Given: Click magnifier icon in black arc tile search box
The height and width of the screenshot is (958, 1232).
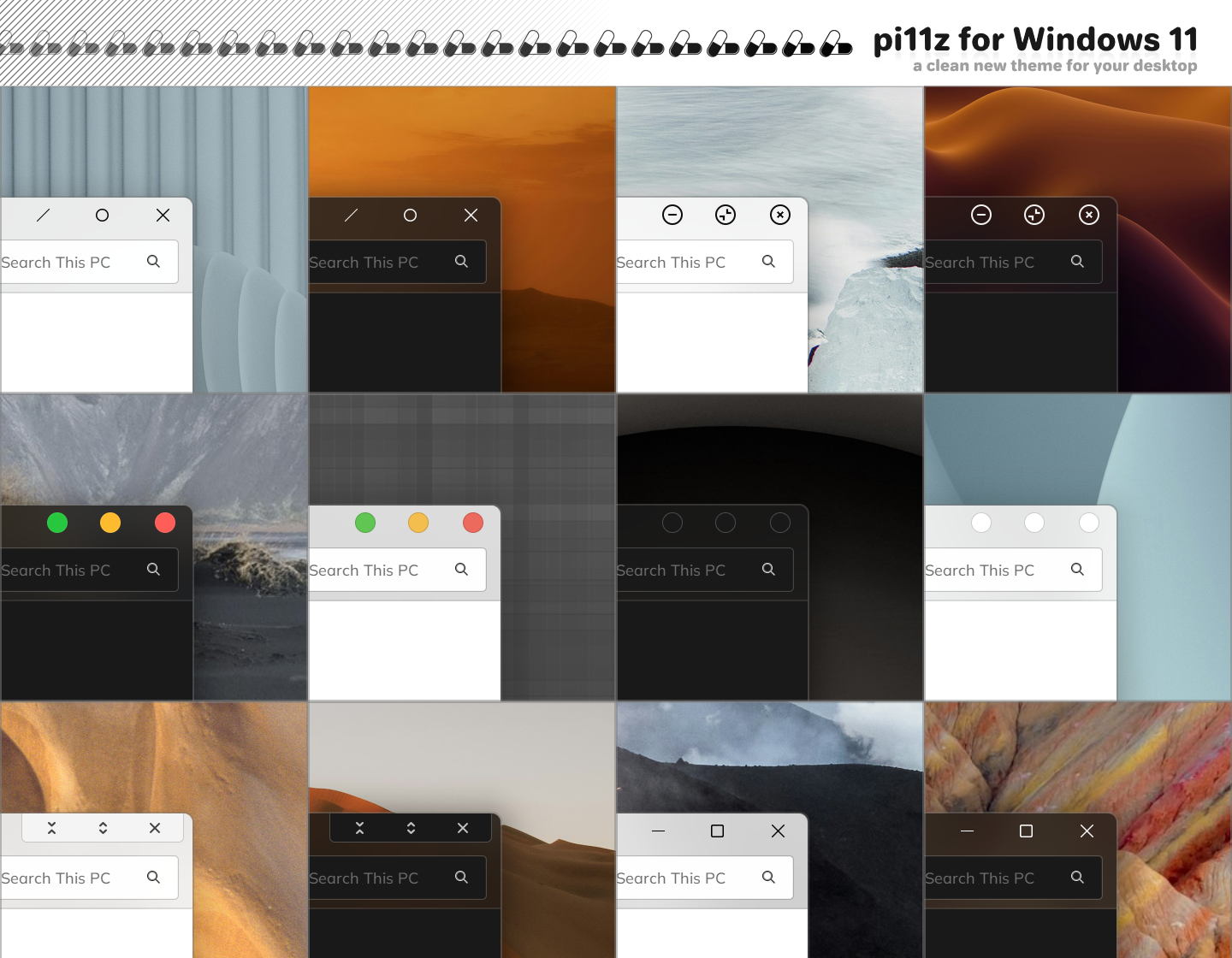Looking at the screenshot, I should tap(768, 570).
